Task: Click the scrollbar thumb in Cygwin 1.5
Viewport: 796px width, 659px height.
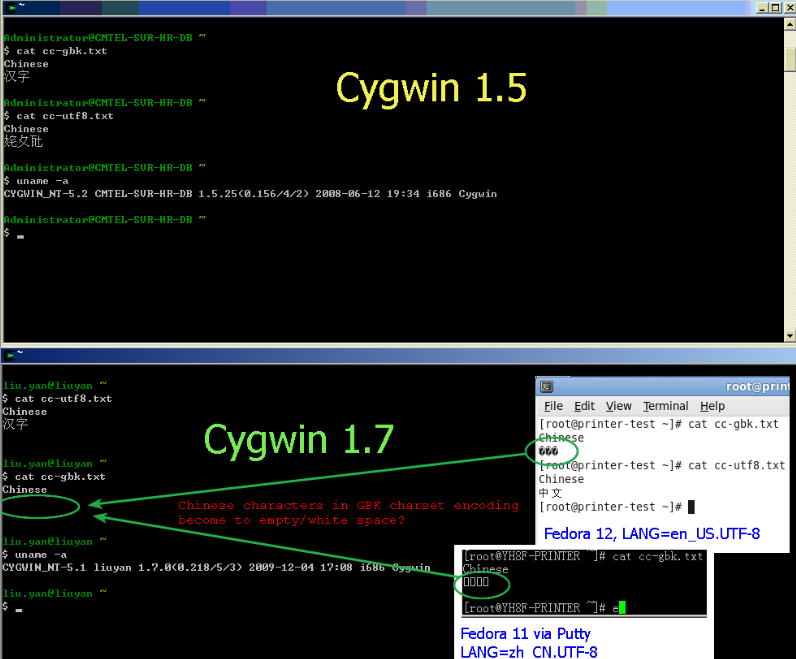Action: click(790, 59)
